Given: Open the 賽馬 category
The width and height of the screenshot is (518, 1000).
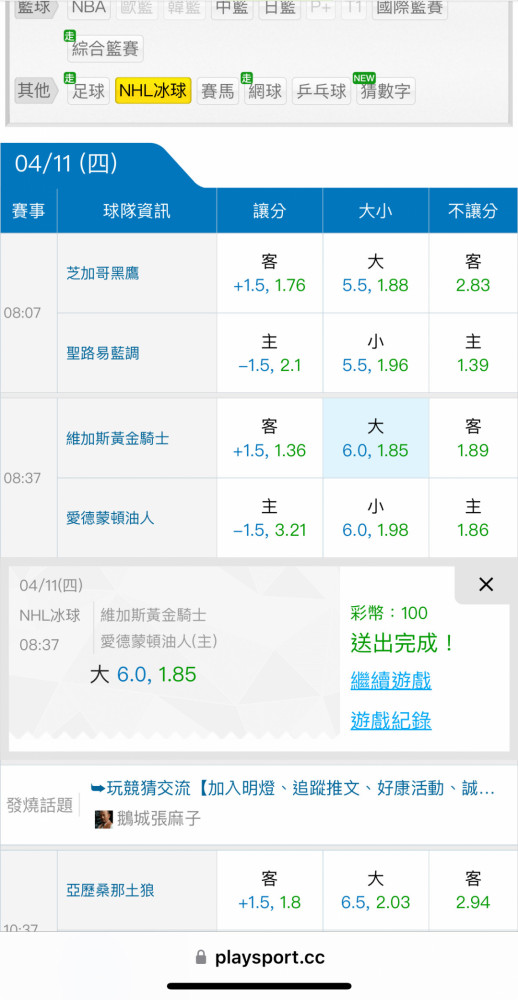Looking at the screenshot, I should (218, 91).
